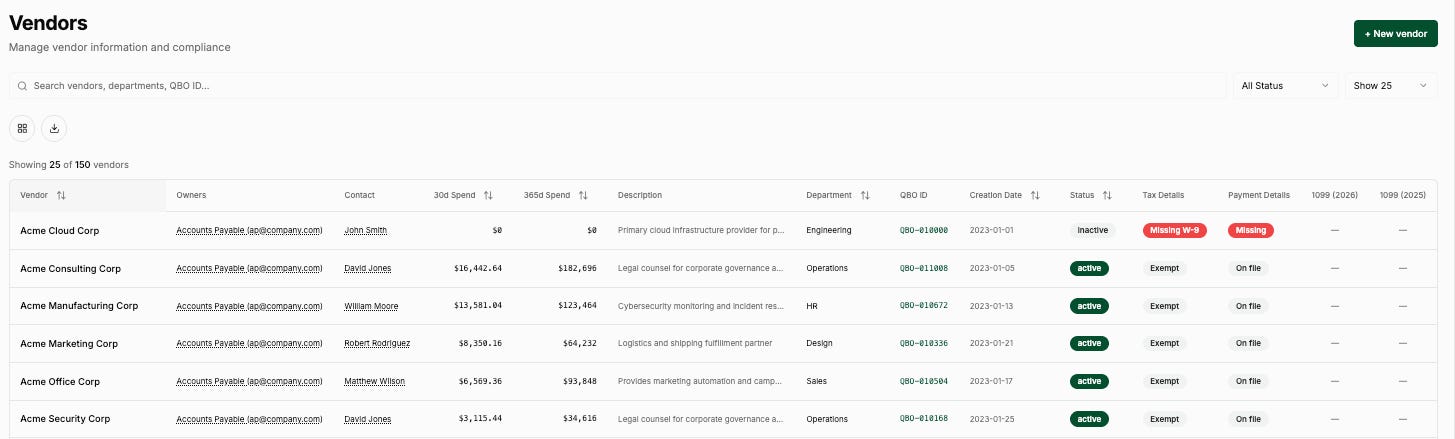The image size is (1455, 439).
Task: Click the red Missing payment badge
Action: pos(1250,230)
